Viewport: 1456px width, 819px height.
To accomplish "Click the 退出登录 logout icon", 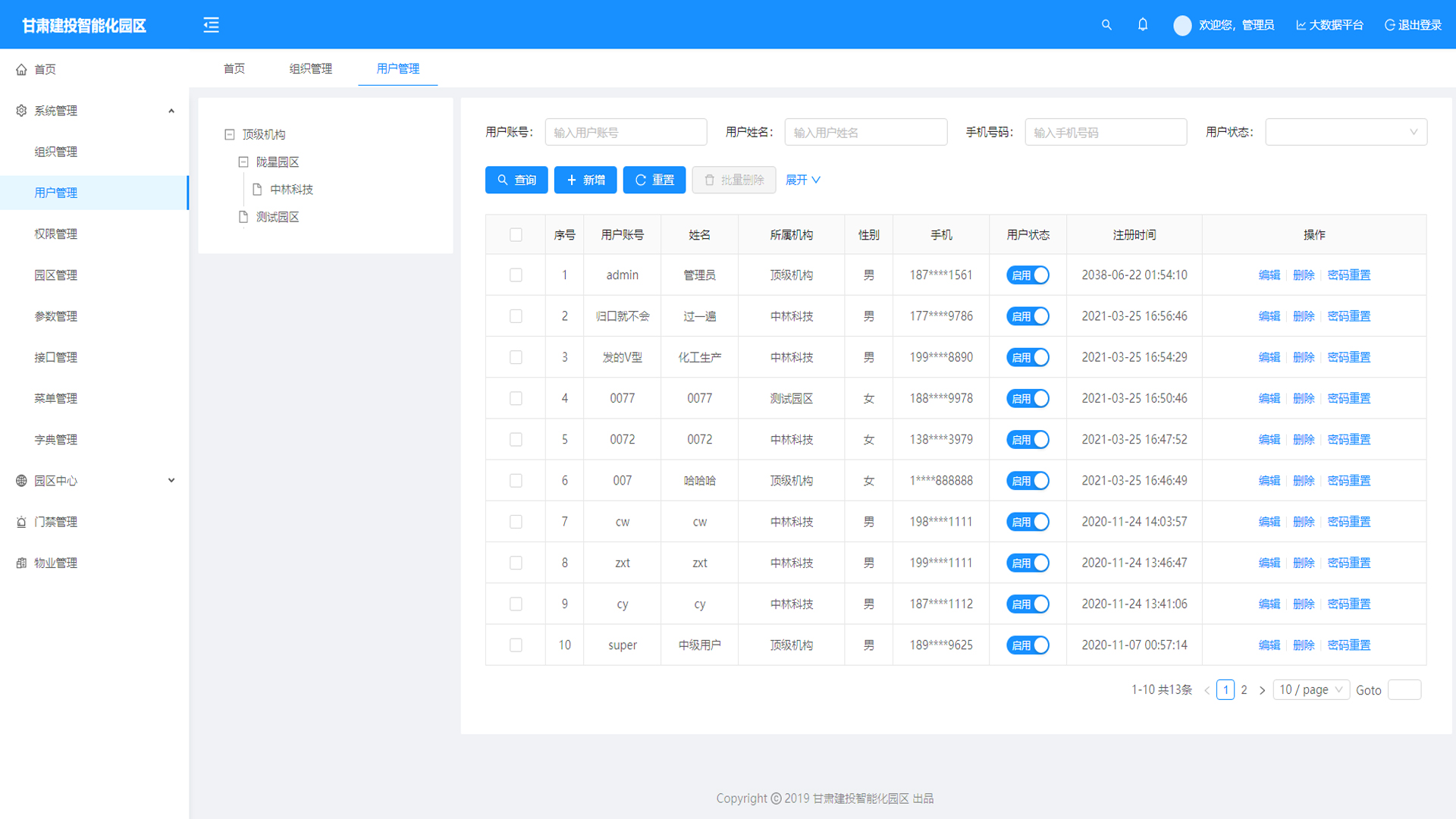I will [1390, 25].
